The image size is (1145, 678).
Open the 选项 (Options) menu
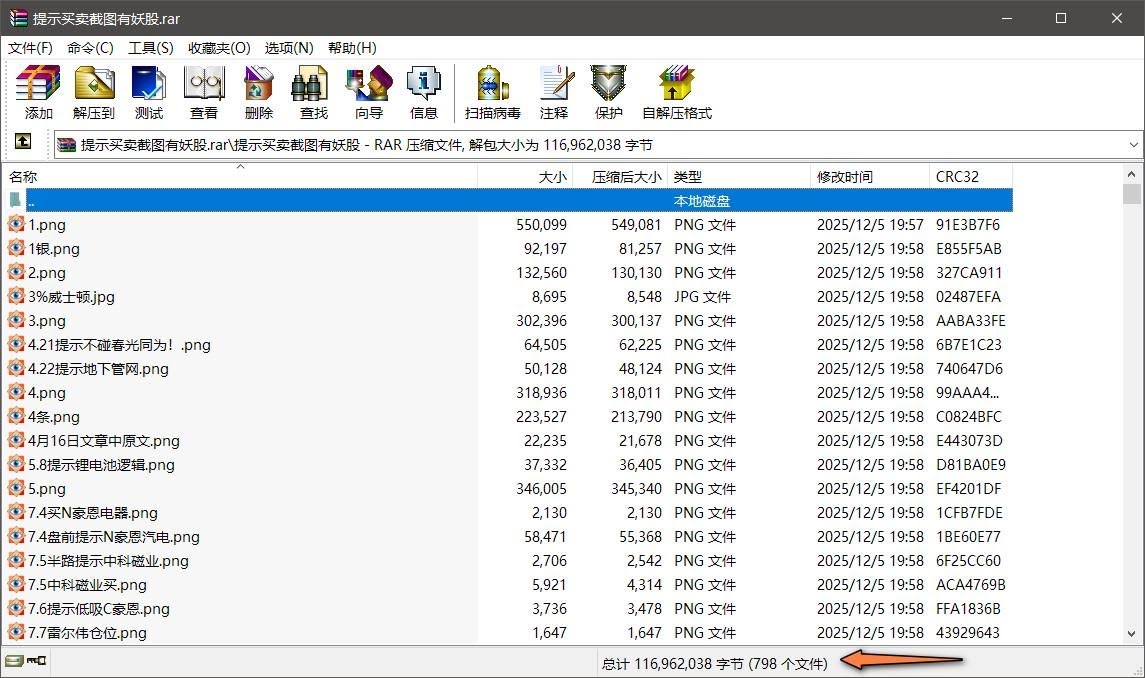click(x=290, y=47)
